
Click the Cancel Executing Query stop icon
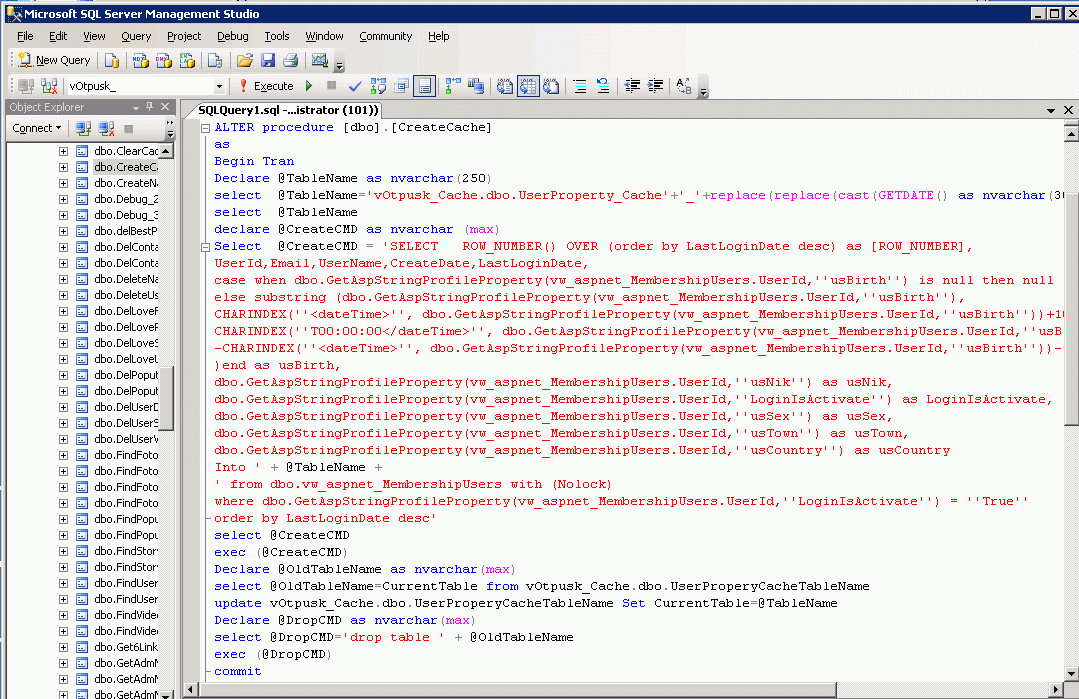click(x=332, y=86)
